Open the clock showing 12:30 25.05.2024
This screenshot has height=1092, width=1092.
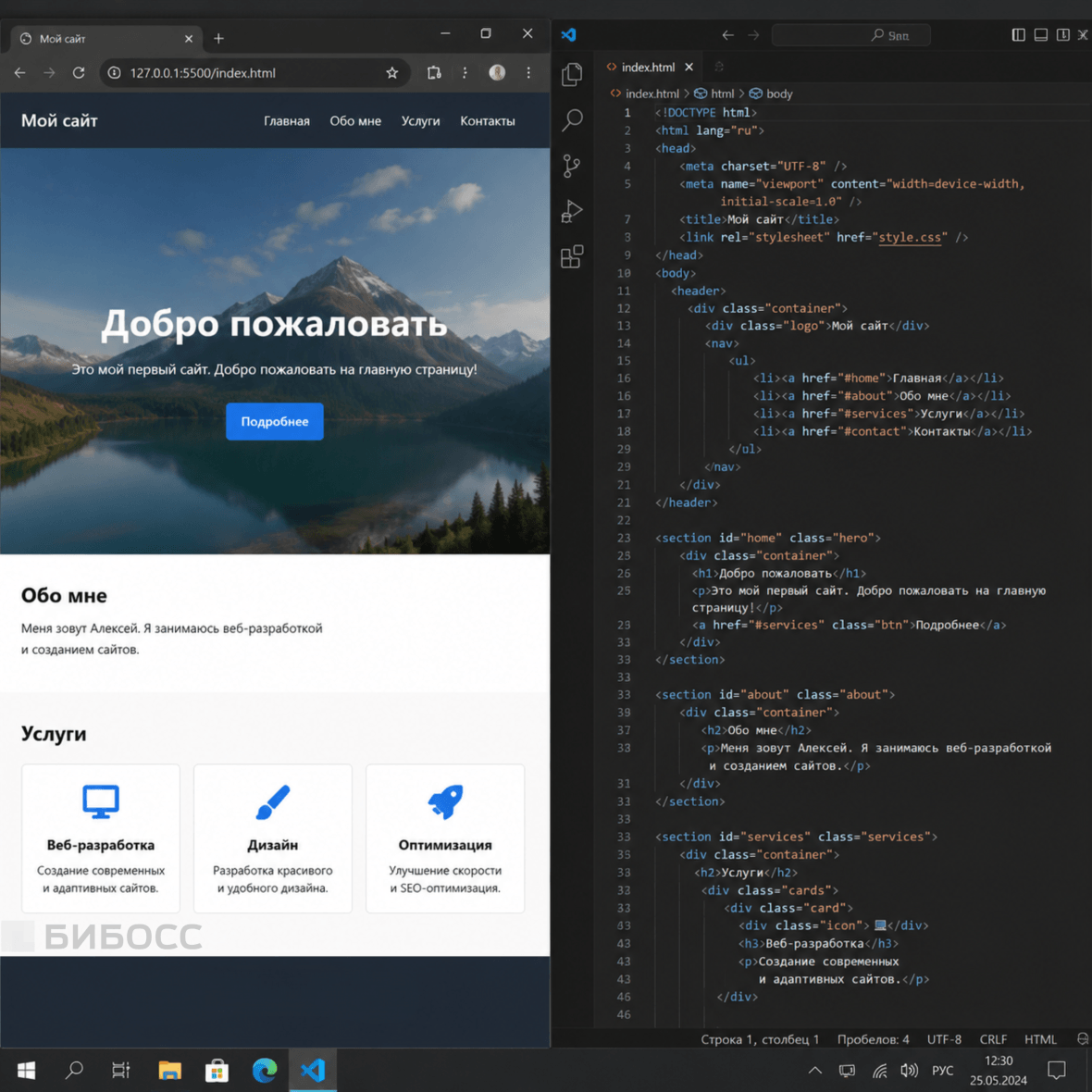coord(999,1071)
